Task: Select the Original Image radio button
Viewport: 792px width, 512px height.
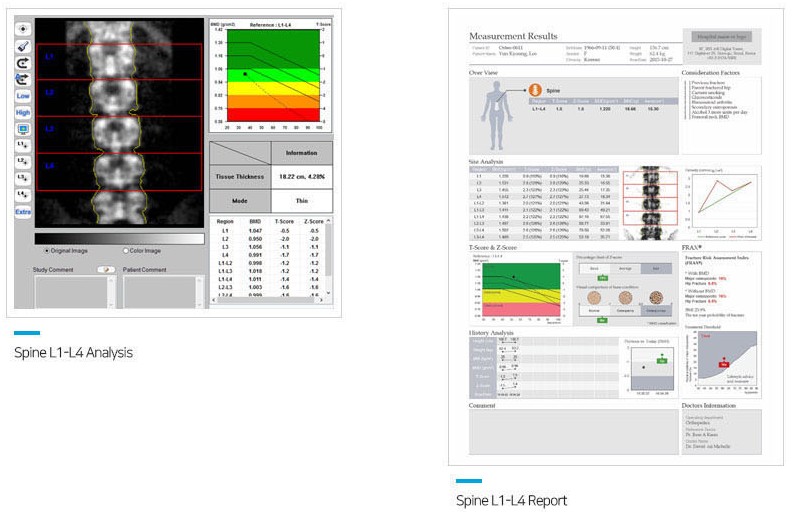Action: [47, 250]
